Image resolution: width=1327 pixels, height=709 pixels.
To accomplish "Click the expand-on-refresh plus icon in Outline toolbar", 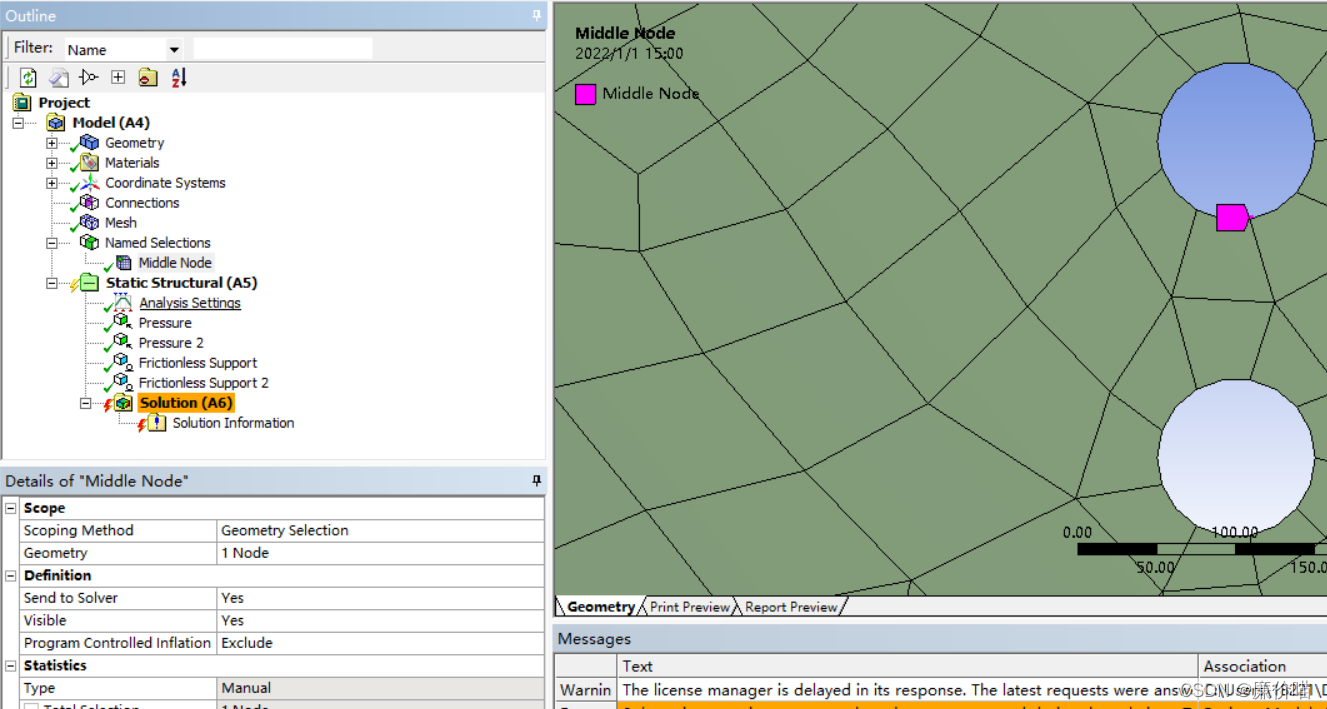I will 118,77.
